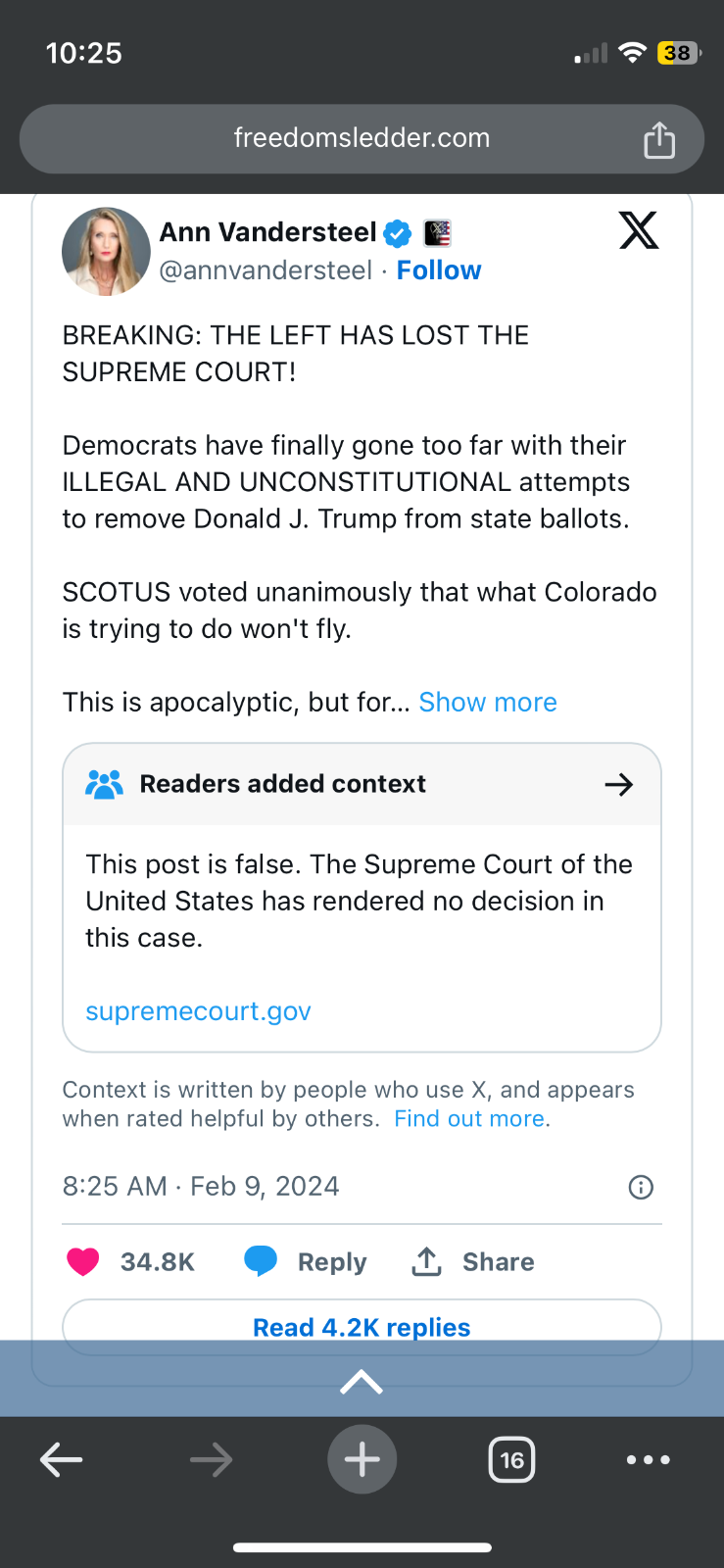Screen dimensions: 724x1568
Task: Tap the info icon beside the timestamp
Action: (x=641, y=1187)
